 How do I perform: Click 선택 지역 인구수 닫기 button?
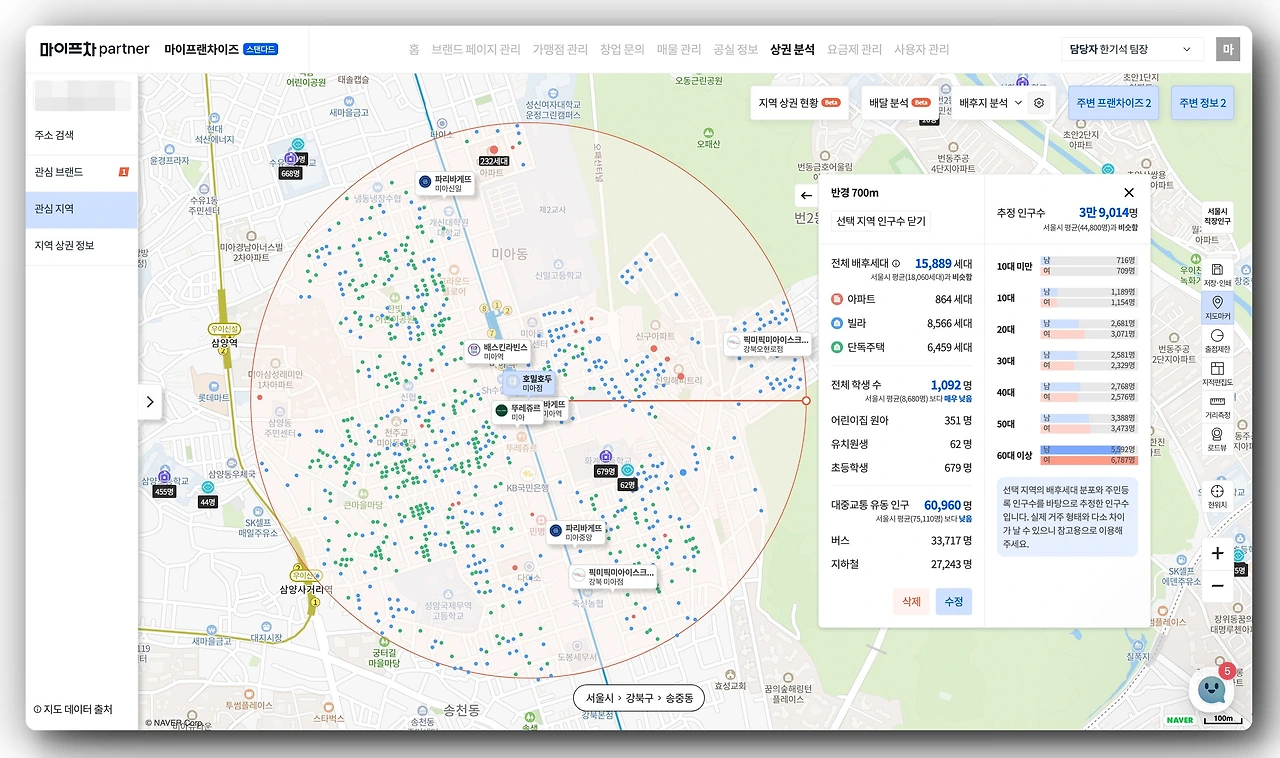coord(881,221)
